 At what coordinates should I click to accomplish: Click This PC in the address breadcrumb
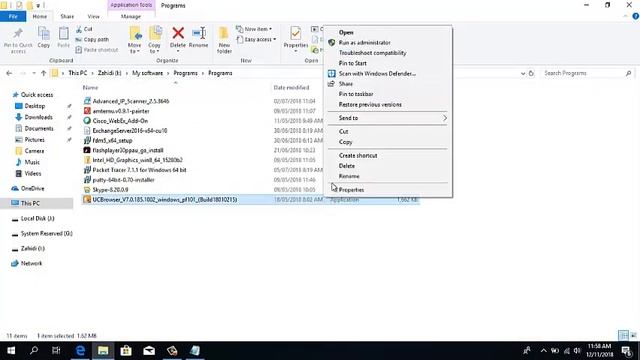click(x=78, y=73)
